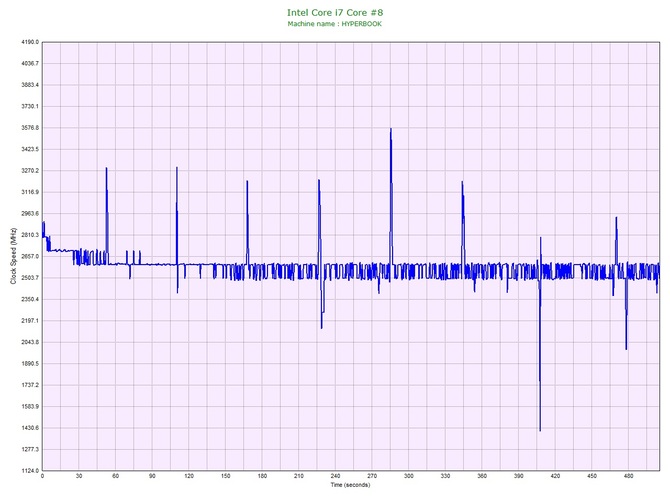The height and width of the screenshot is (502, 670).
Task: Click the 30 tick on time axis
Action: coord(79,476)
